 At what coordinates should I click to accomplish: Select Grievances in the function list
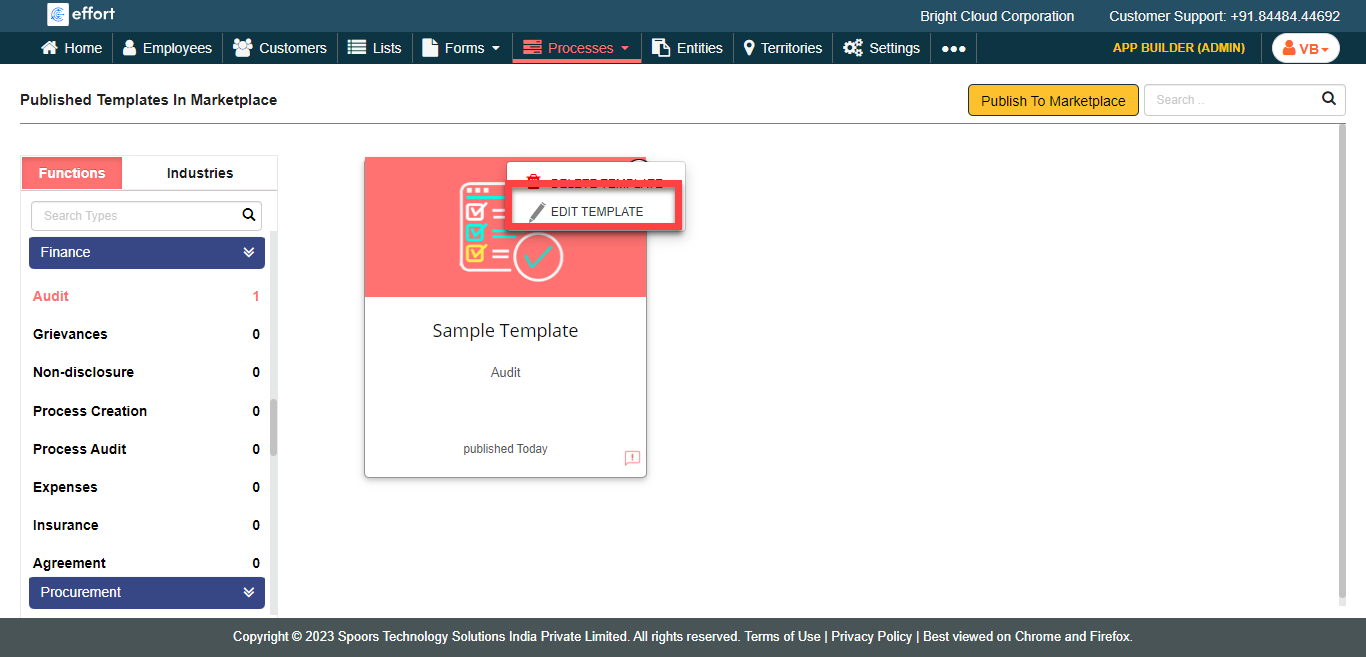[70, 334]
